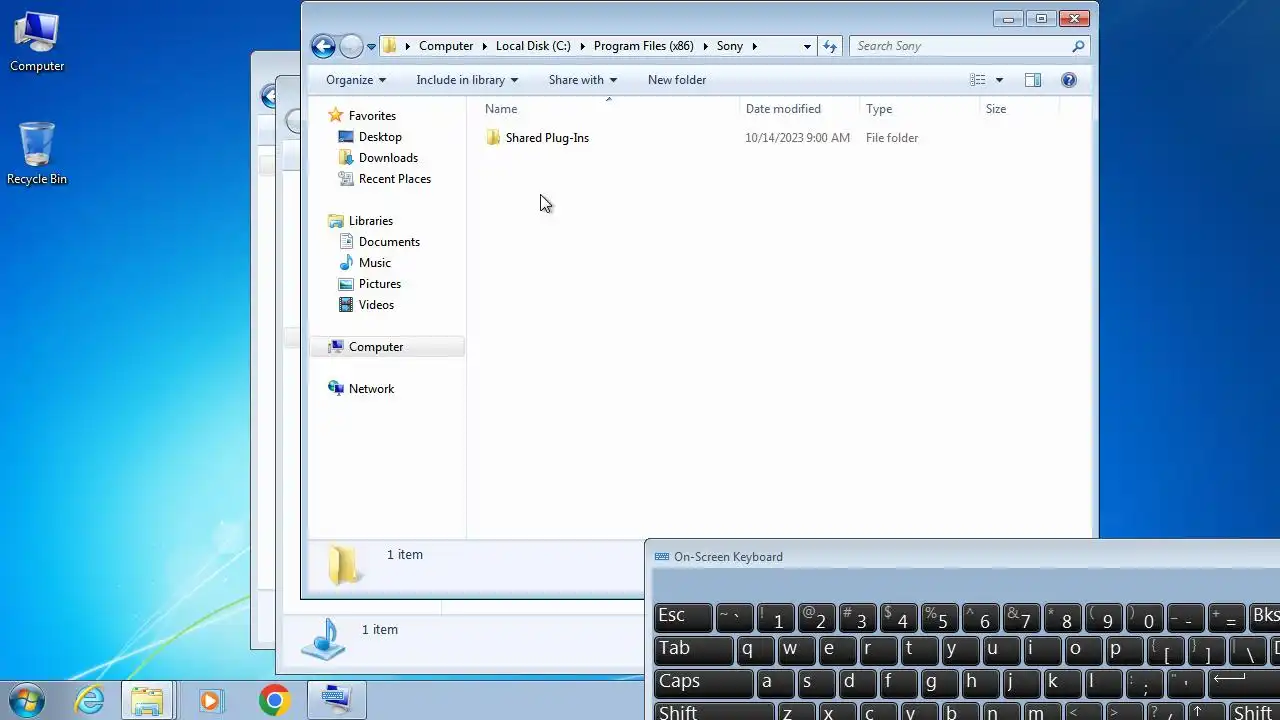Open Recent Places in the navigation pane
This screenshot has height=720, width=1280.
[x=395, y=179]
